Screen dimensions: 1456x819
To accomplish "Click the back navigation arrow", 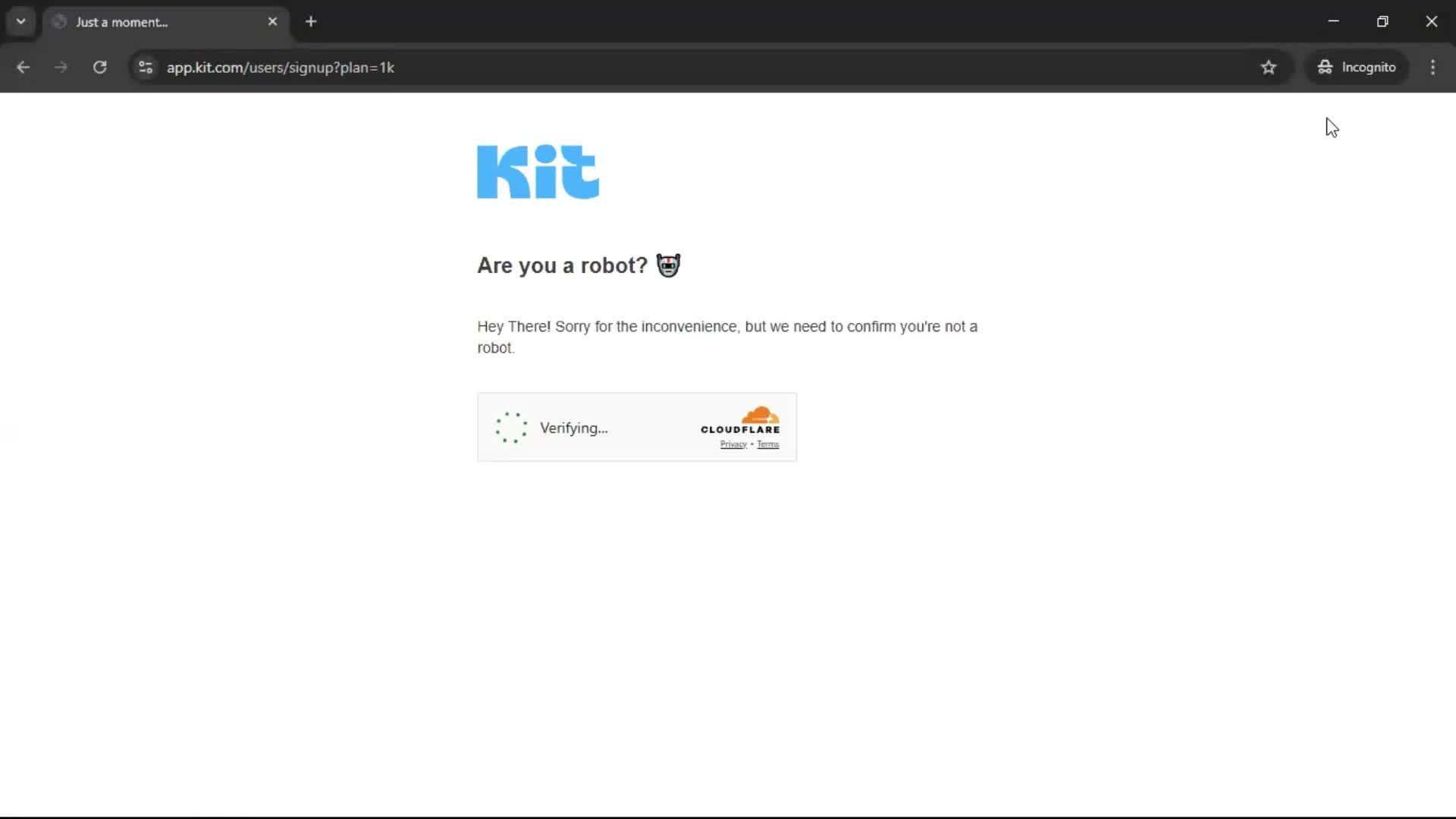I will (24, 67).
